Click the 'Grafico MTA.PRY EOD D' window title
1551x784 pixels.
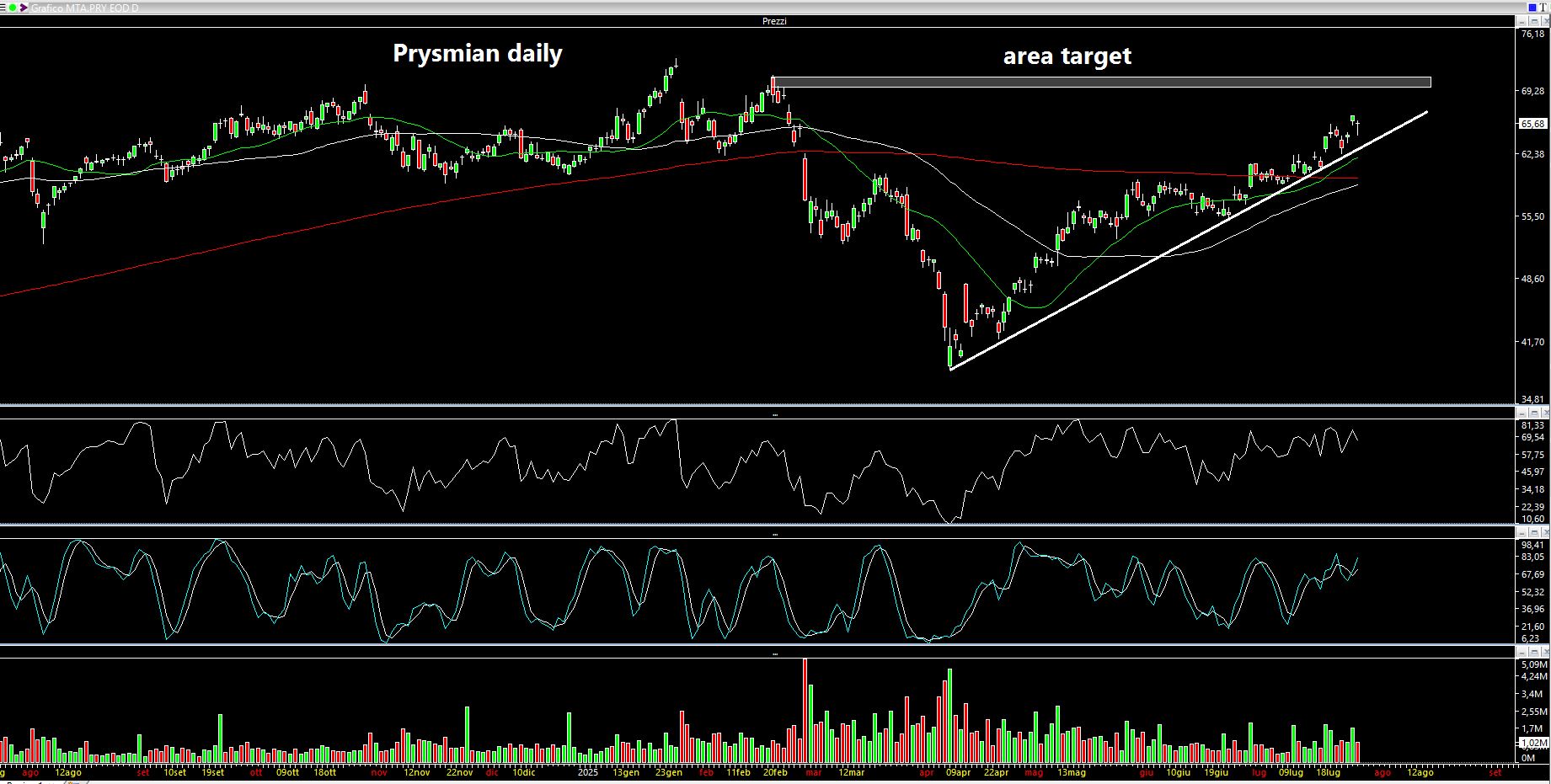[85, 8]
